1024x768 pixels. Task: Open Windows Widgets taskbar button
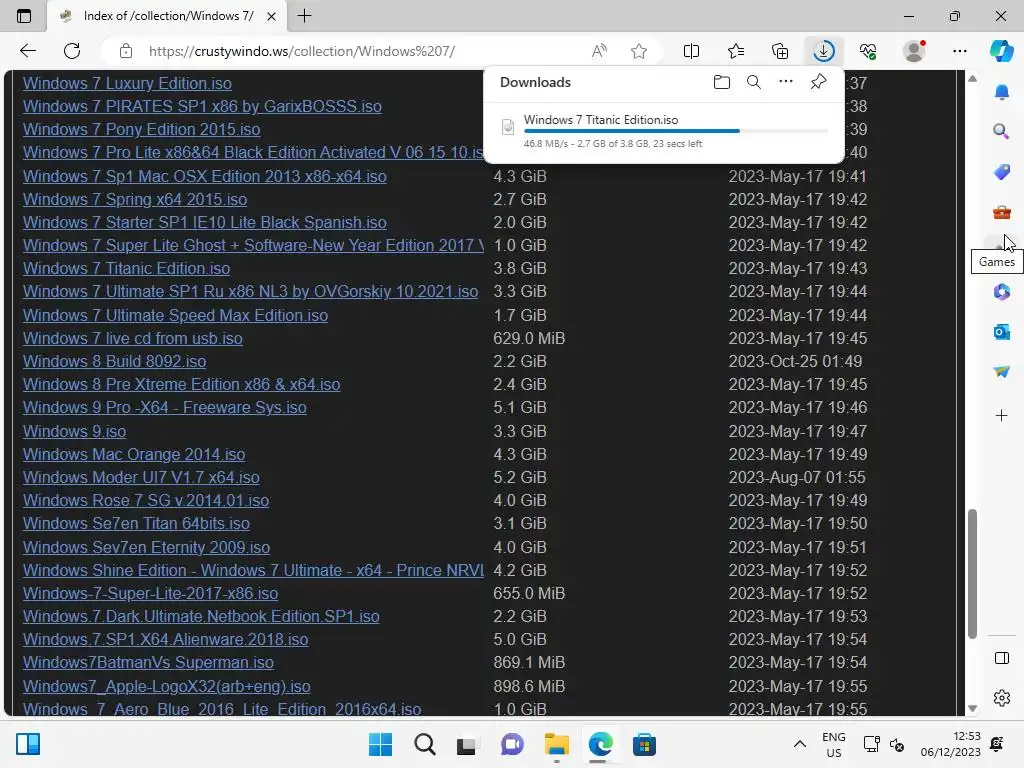[28, 744]
